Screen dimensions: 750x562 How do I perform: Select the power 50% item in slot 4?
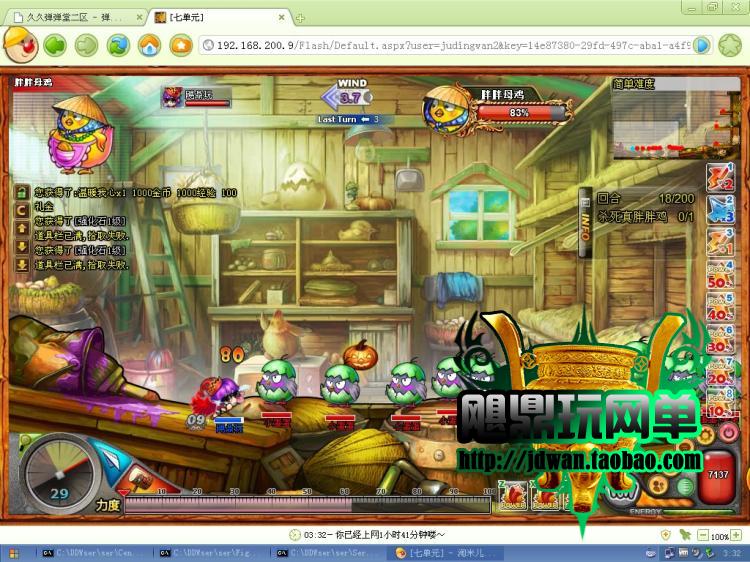720,275
